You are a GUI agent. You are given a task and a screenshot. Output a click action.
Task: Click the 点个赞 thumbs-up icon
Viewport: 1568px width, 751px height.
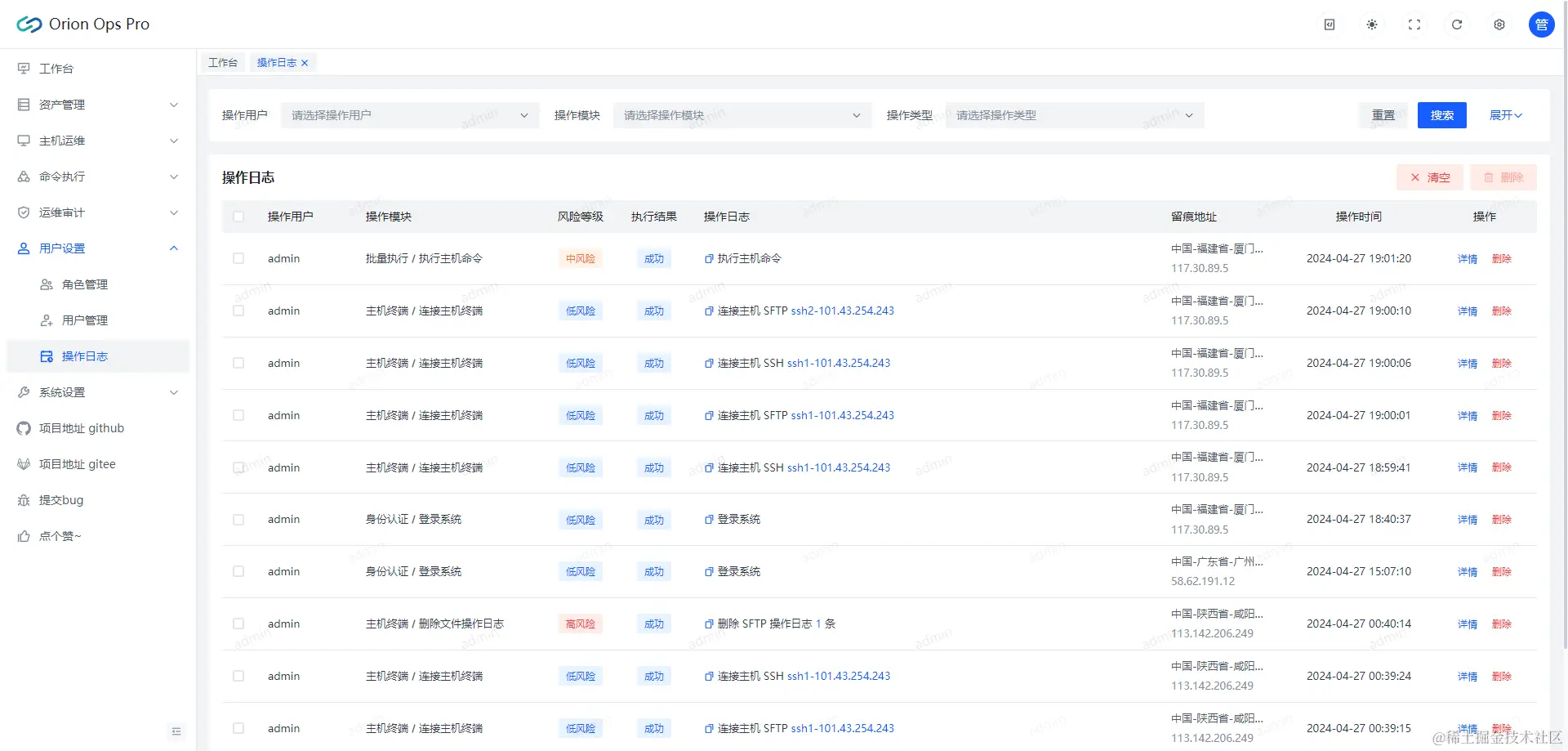click(24, 536)
